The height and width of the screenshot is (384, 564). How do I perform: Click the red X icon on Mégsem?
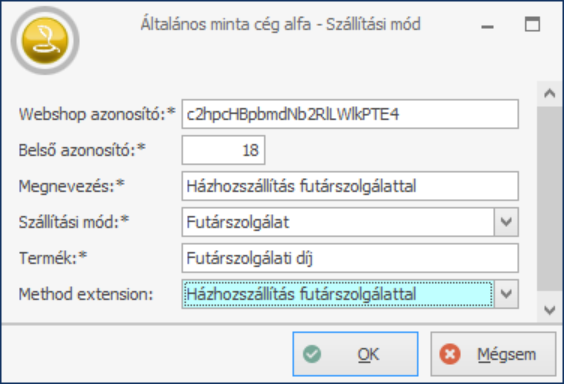pyautogui.click(x=450, y=354)
